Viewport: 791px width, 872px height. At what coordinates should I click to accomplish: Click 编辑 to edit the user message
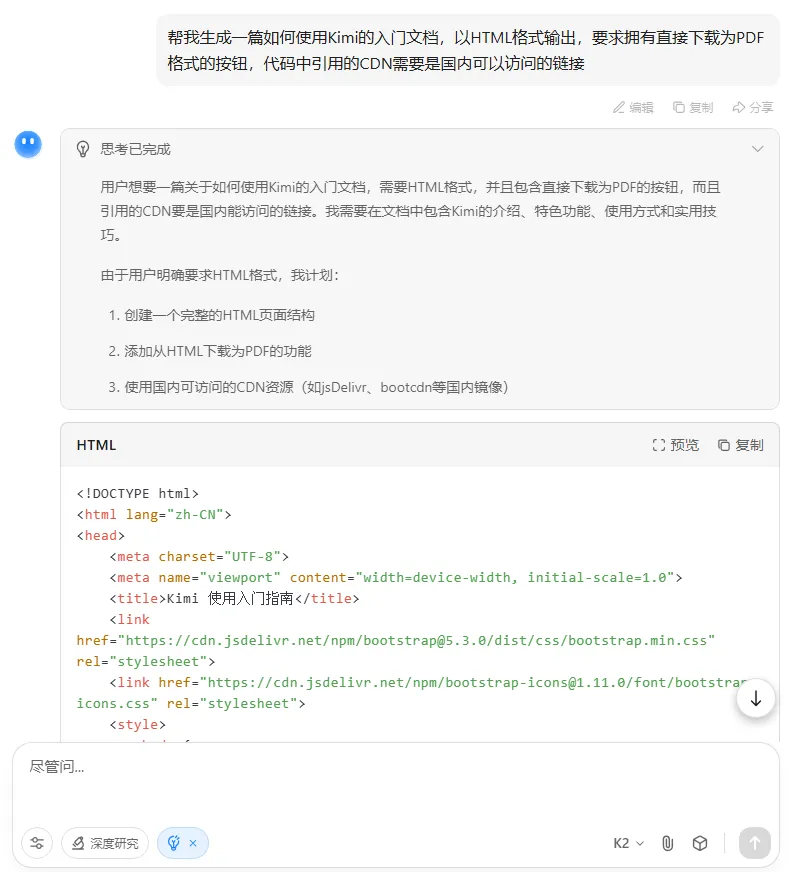633,107
